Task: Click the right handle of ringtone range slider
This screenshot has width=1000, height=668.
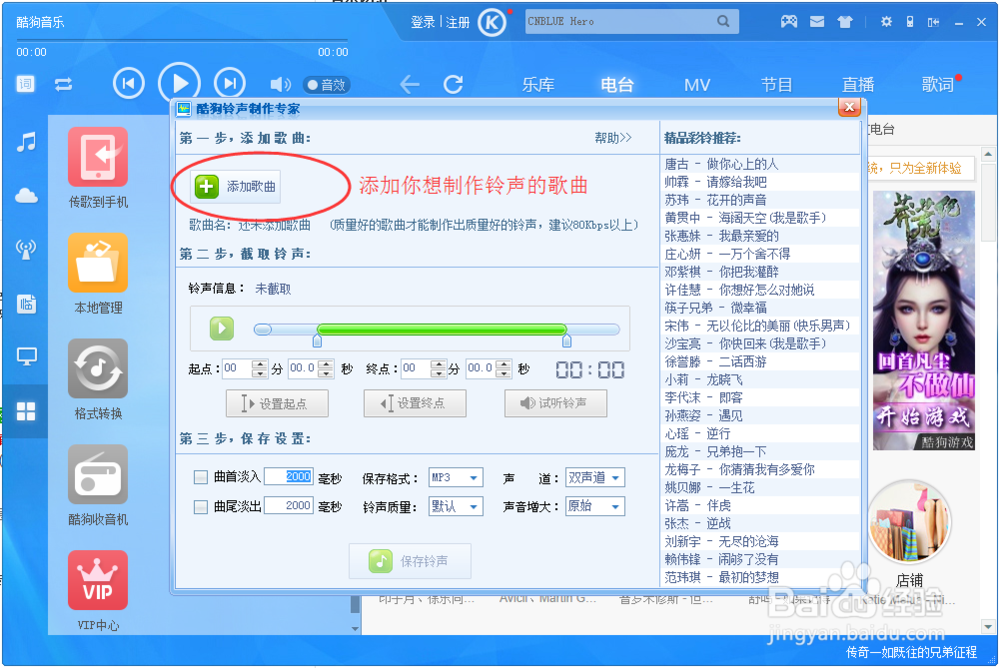Action: tap(566, 341)
